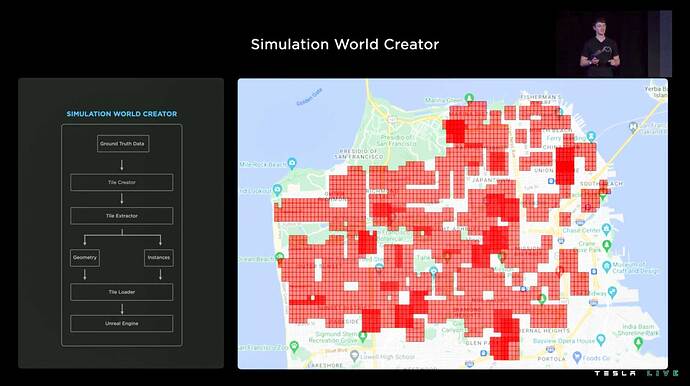Click the Tile Extractor box
This screenshot has width=690, height=386.
[x=121, y=216]
